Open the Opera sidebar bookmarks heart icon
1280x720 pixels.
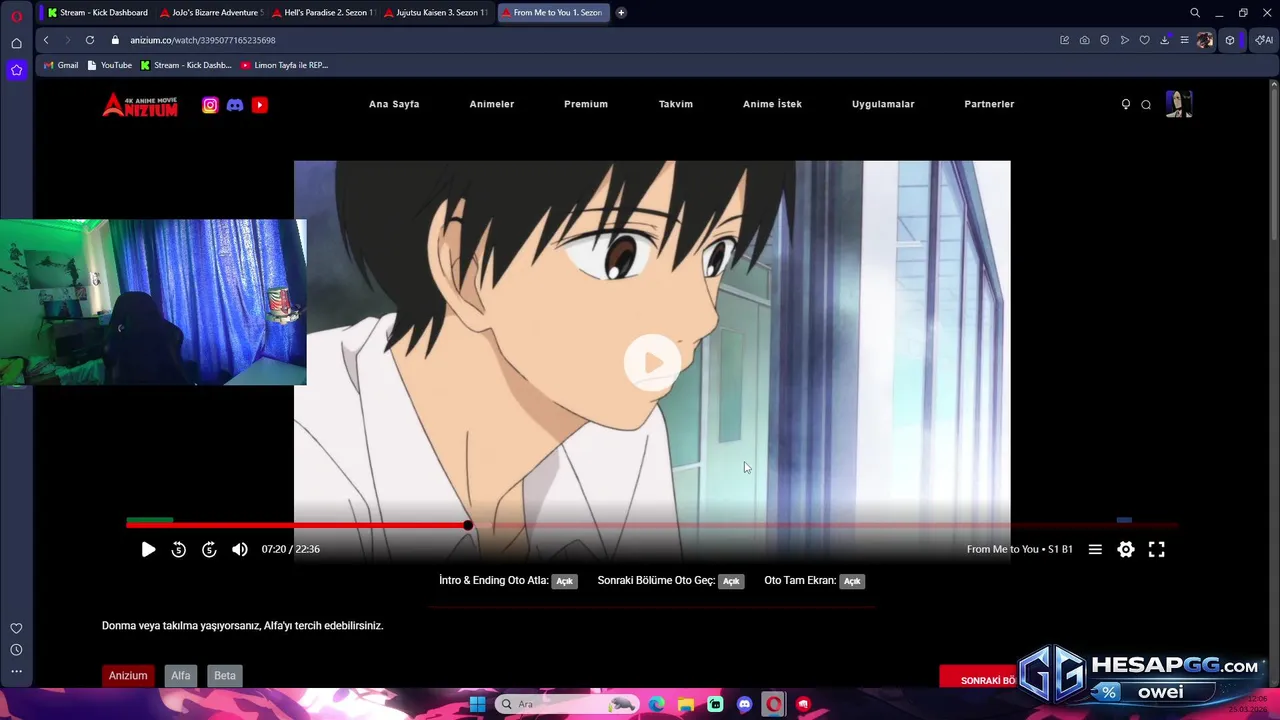coord(16,628)
